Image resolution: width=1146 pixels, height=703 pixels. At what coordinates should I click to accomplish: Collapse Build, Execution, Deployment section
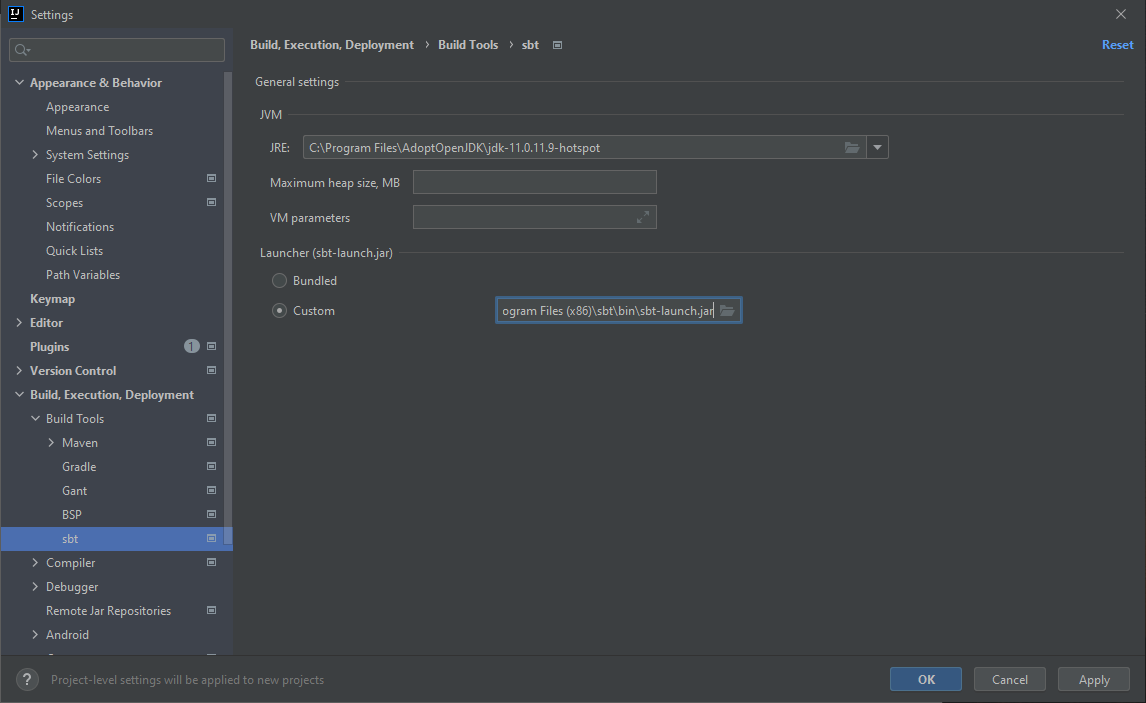coord(20,395)
